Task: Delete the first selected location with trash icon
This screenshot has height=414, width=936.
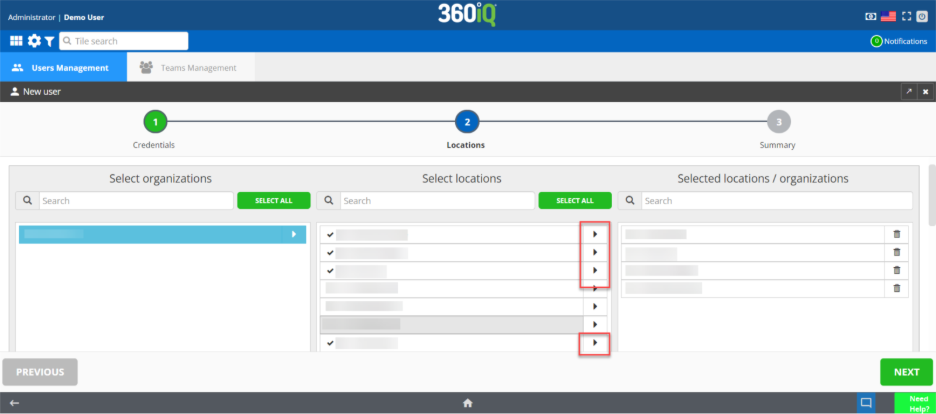Action: [896, 234]
